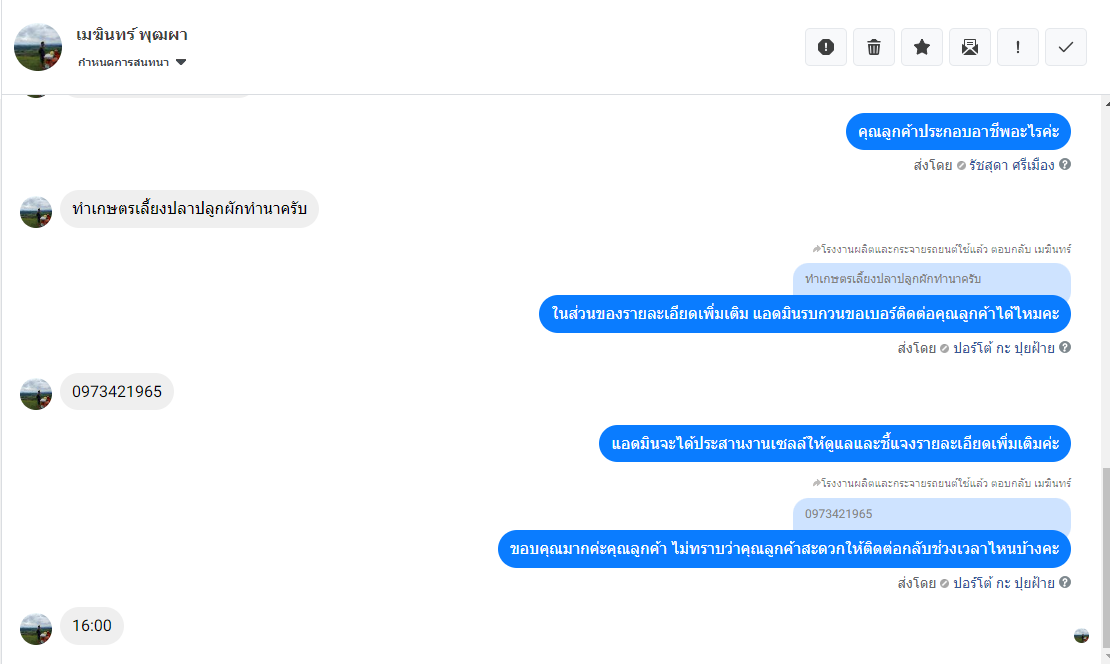Click quoted reply preview 0973421965

coord(932,514)
